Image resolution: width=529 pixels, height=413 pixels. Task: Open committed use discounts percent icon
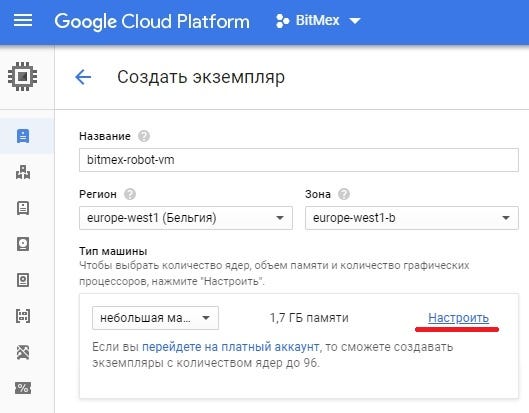click(x=23, y=388)
